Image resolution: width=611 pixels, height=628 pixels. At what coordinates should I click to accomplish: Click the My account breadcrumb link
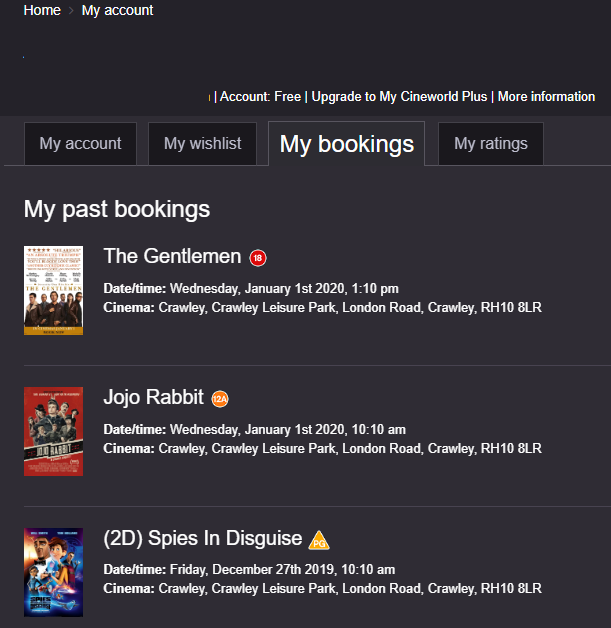(x=117, y=10)
